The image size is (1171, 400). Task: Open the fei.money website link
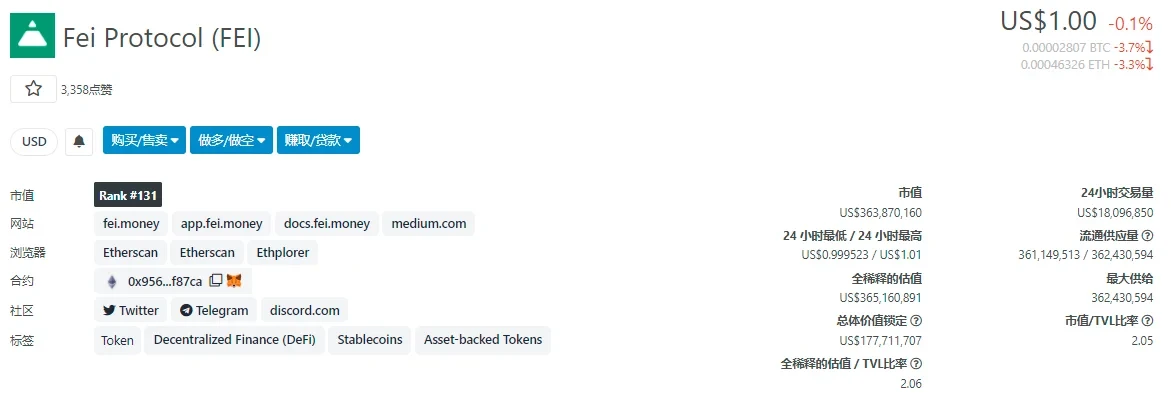(x=132, y=223)
